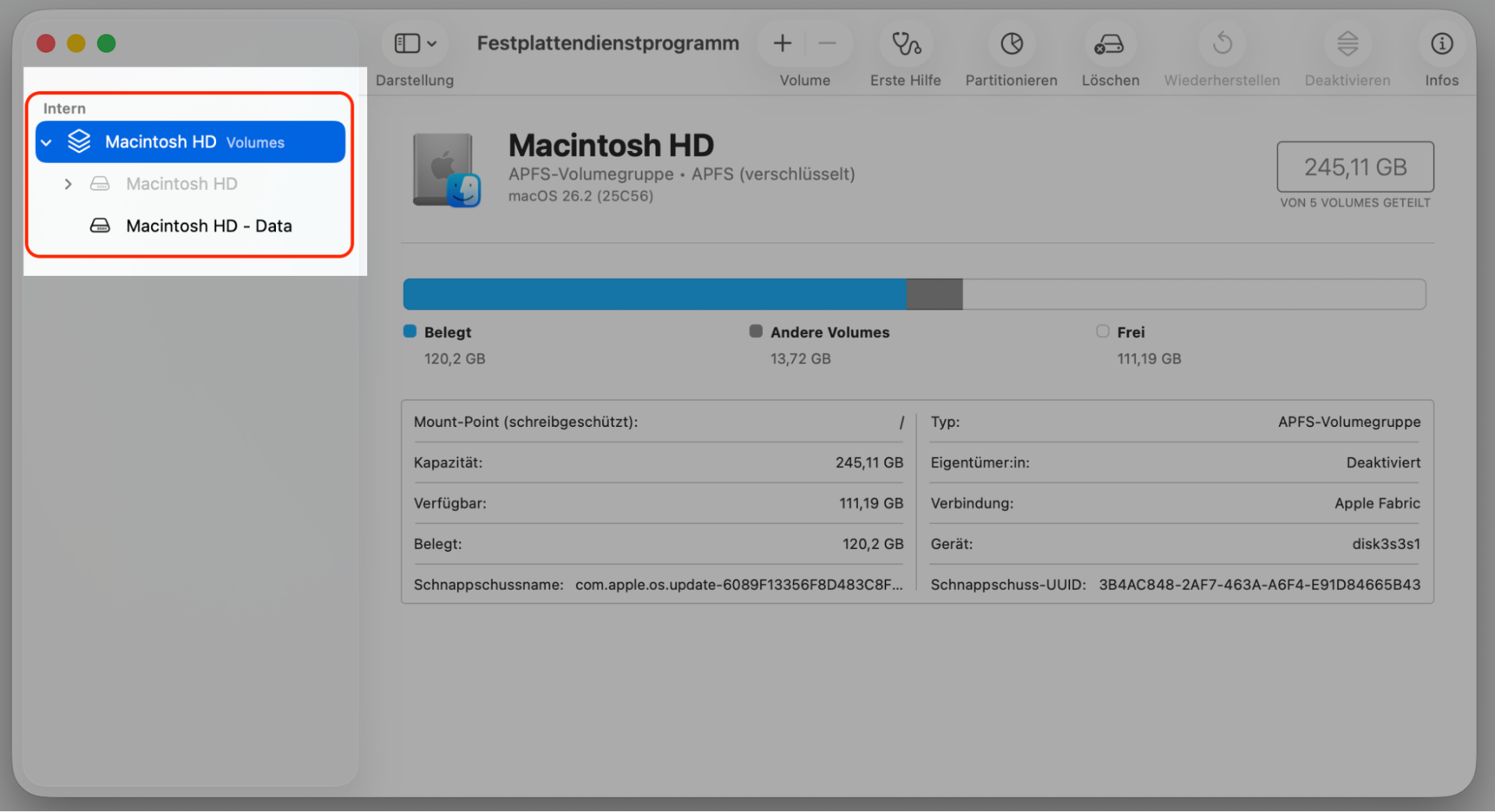Collapse the Macintosh HD Volumes group
Screen dimensions: 1495x812
47,142
